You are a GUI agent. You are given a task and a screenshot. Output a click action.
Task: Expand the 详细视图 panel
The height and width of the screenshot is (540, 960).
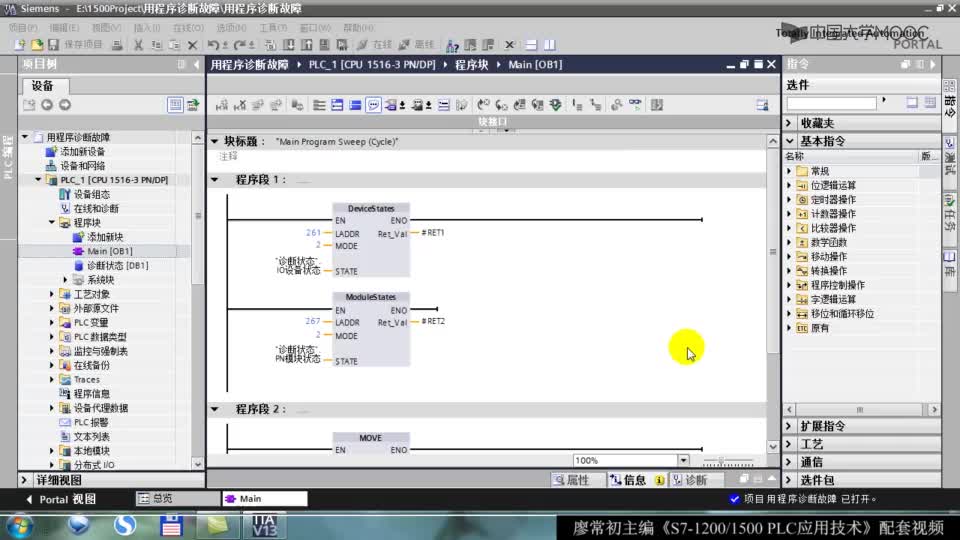(24, 480)
